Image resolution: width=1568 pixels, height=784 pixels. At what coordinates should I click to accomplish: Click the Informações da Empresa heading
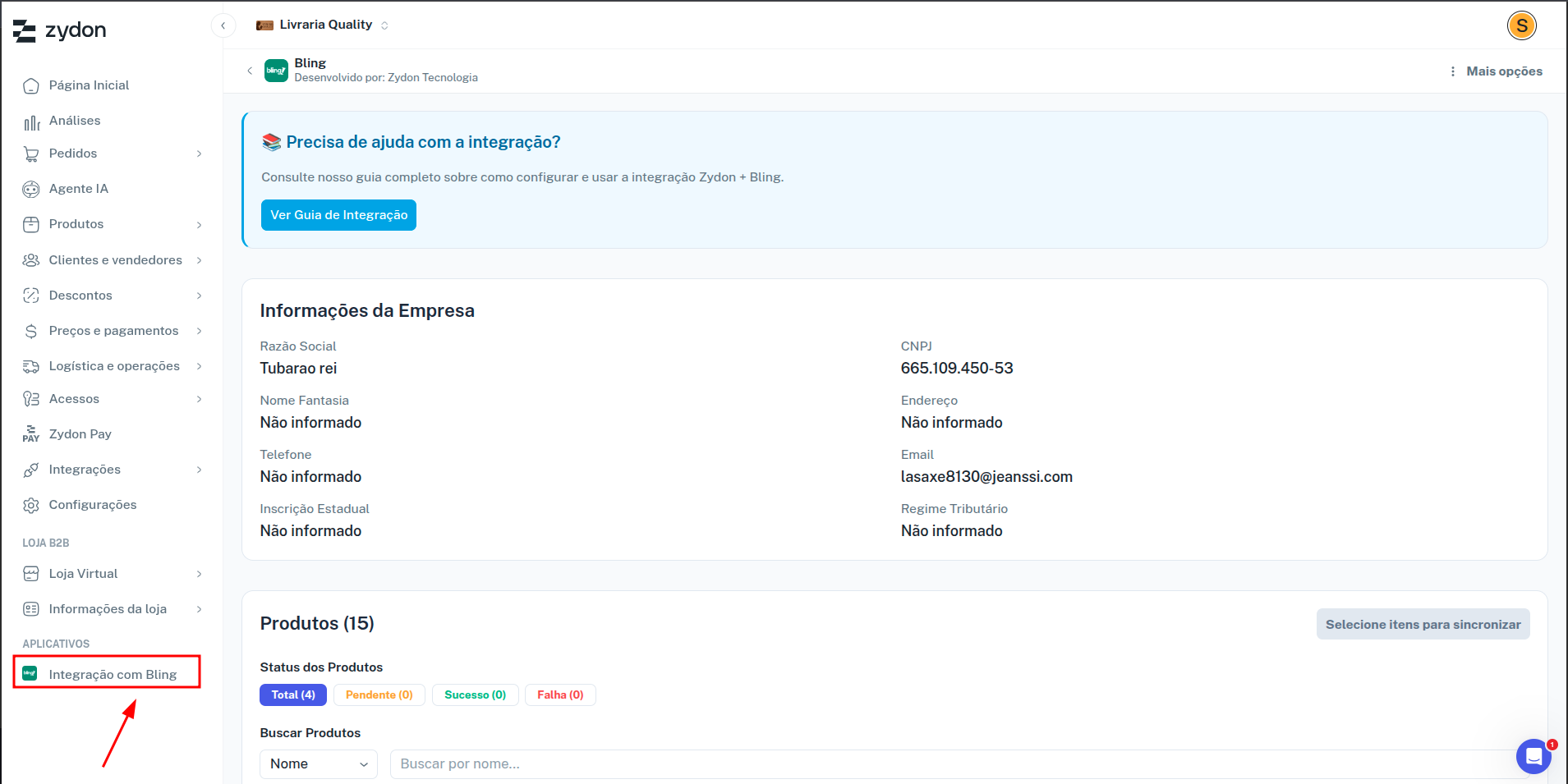tap(367, 311)
